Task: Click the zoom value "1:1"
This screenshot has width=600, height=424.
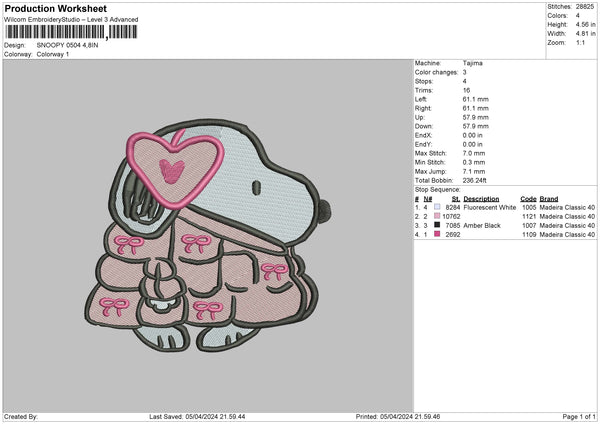Action: (580, 42)
